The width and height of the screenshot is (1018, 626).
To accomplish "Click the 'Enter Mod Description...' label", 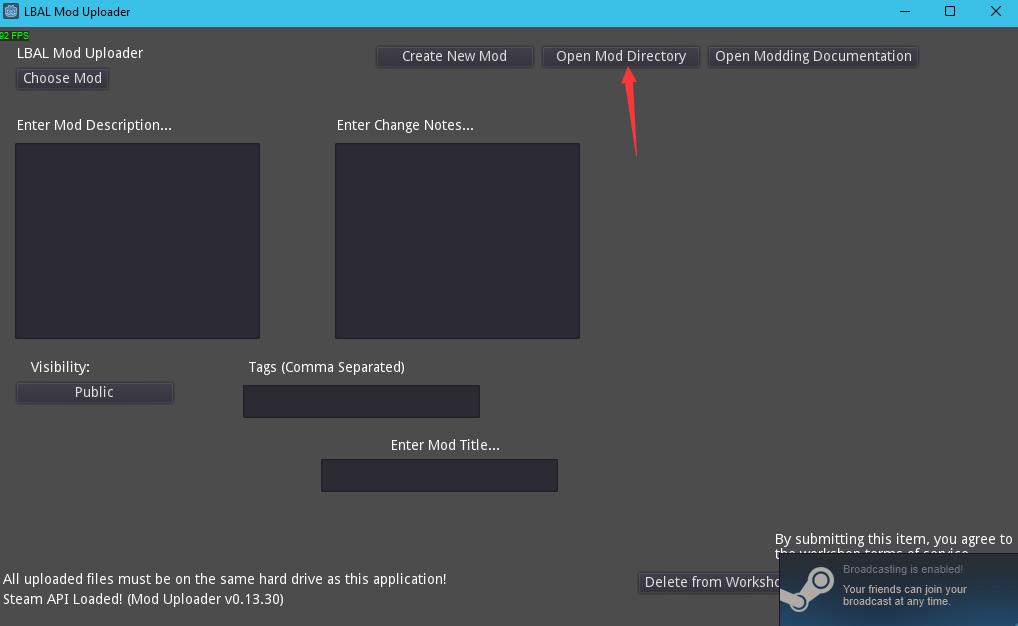I will click(x=94, y=125).
